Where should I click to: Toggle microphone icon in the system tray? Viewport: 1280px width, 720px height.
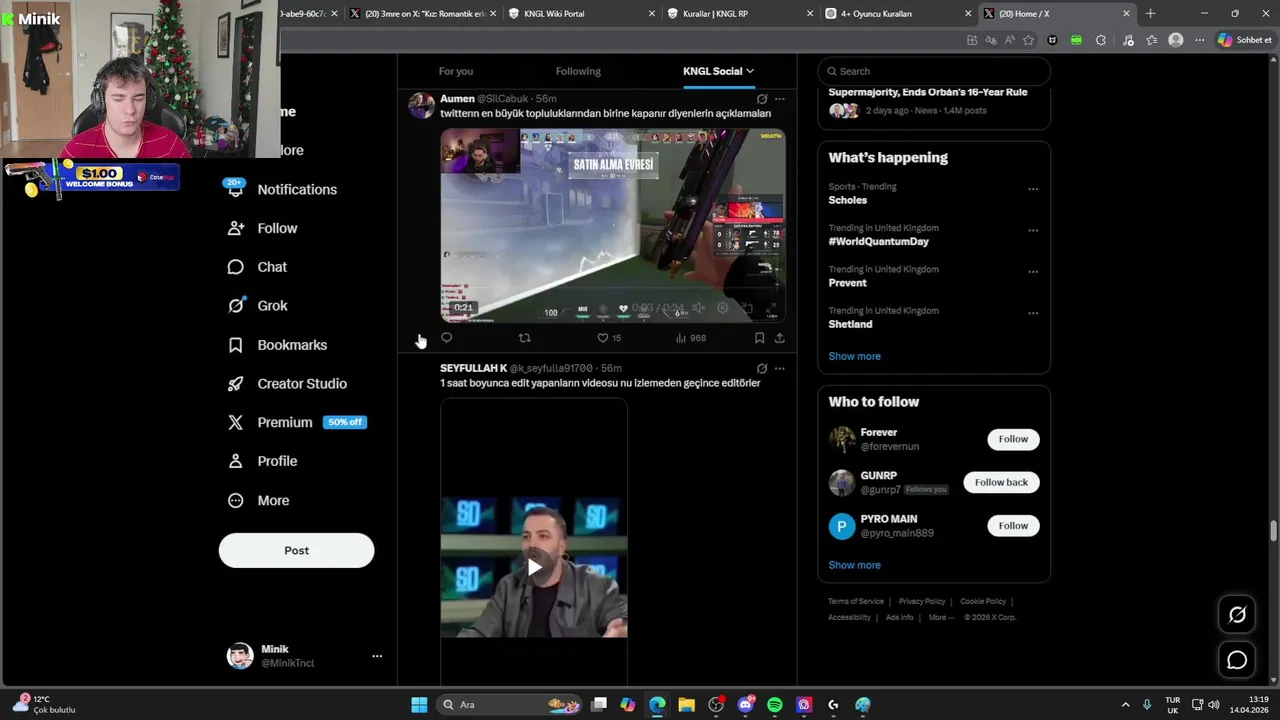[1147, 705]
